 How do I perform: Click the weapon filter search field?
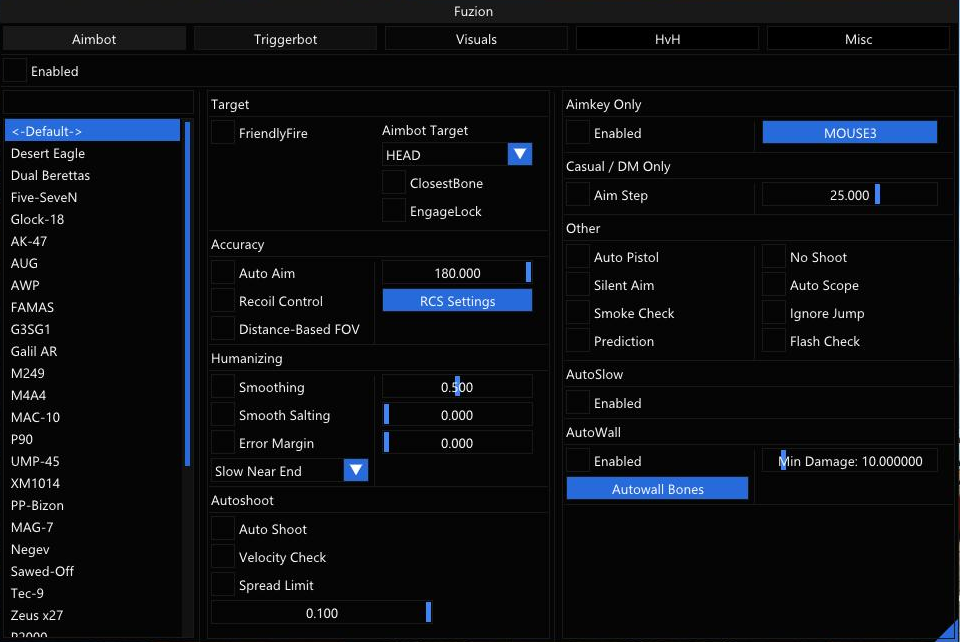[99, 102]
